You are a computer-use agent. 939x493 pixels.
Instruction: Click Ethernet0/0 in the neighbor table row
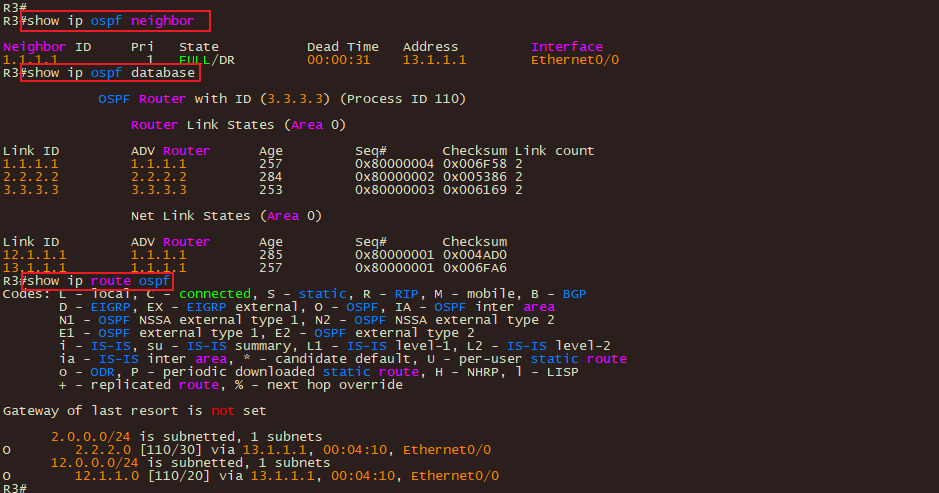tap(575, 60)
